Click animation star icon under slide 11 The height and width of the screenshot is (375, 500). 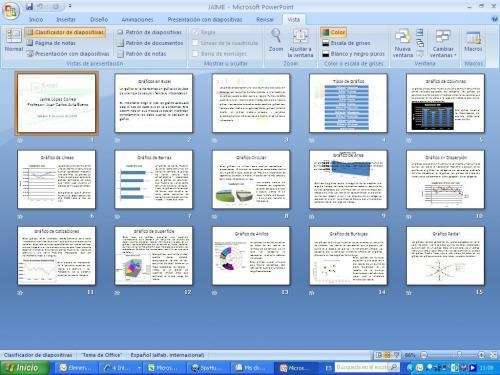20,293
